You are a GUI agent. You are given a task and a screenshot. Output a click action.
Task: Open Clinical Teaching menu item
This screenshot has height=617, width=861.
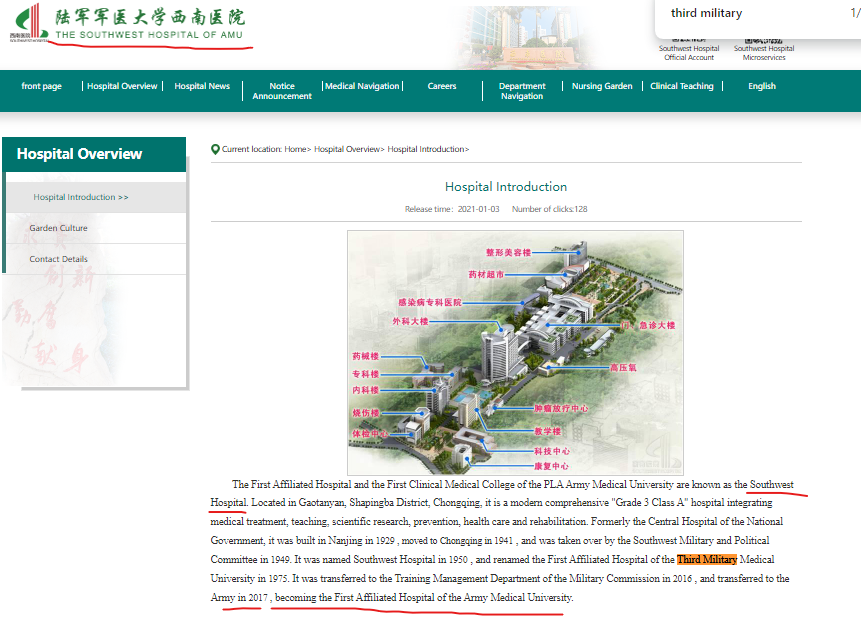(681, 86)
